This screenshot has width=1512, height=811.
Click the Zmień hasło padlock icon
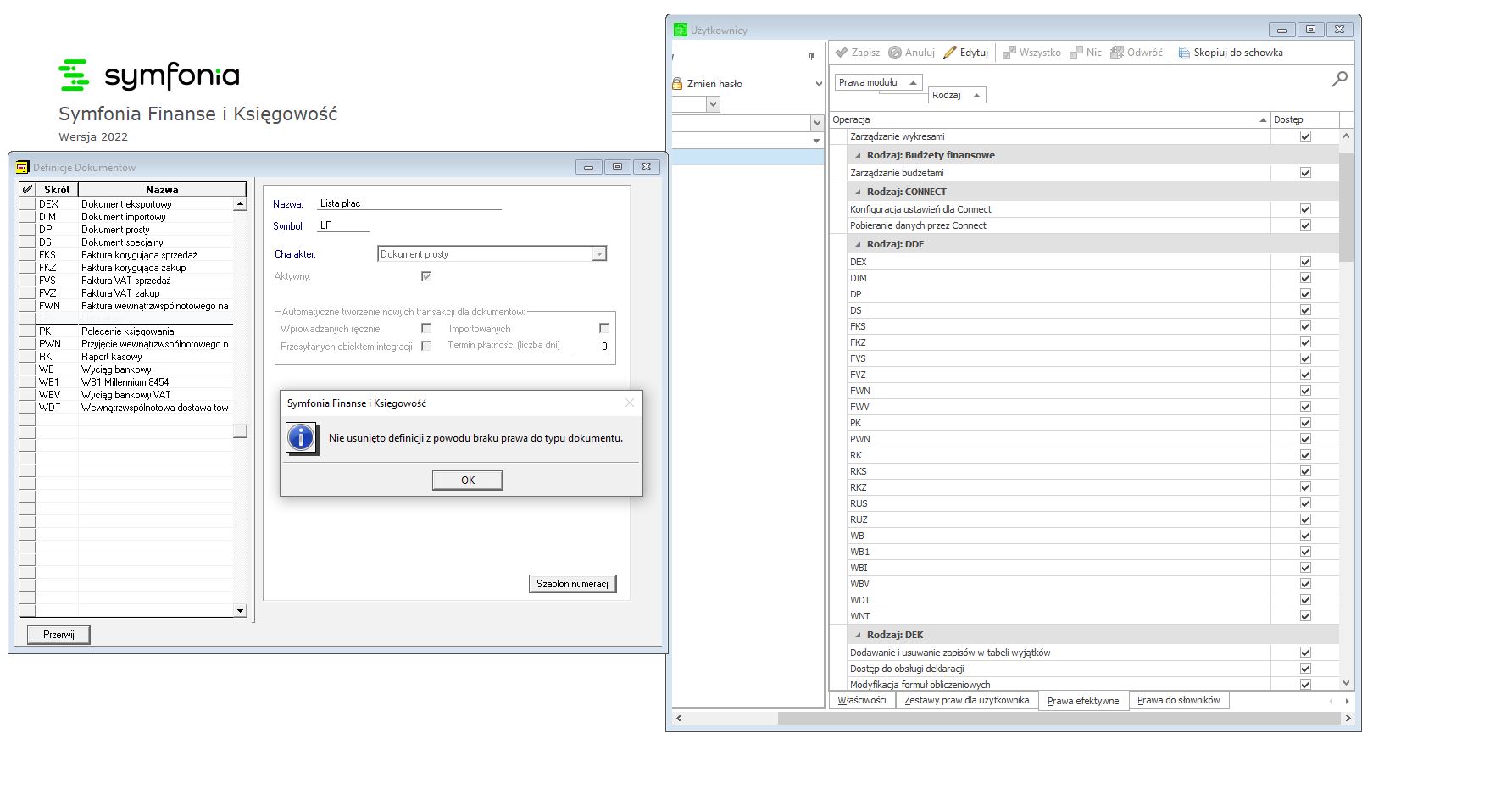(x=677, y=84)
